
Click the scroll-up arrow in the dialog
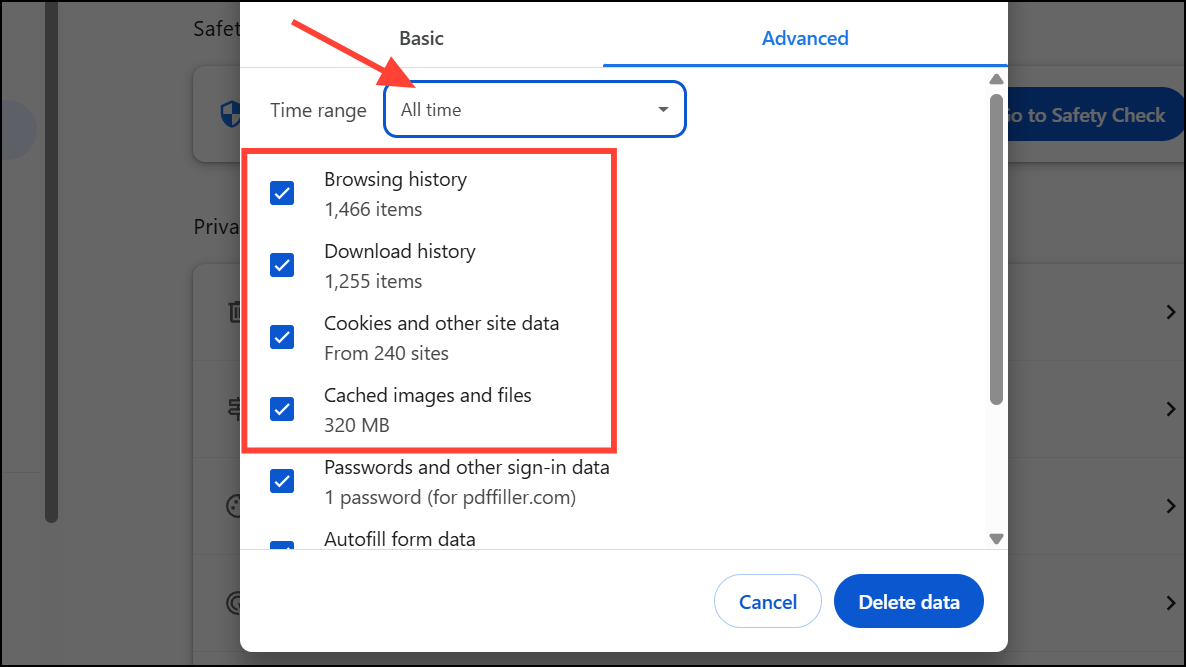995,80
